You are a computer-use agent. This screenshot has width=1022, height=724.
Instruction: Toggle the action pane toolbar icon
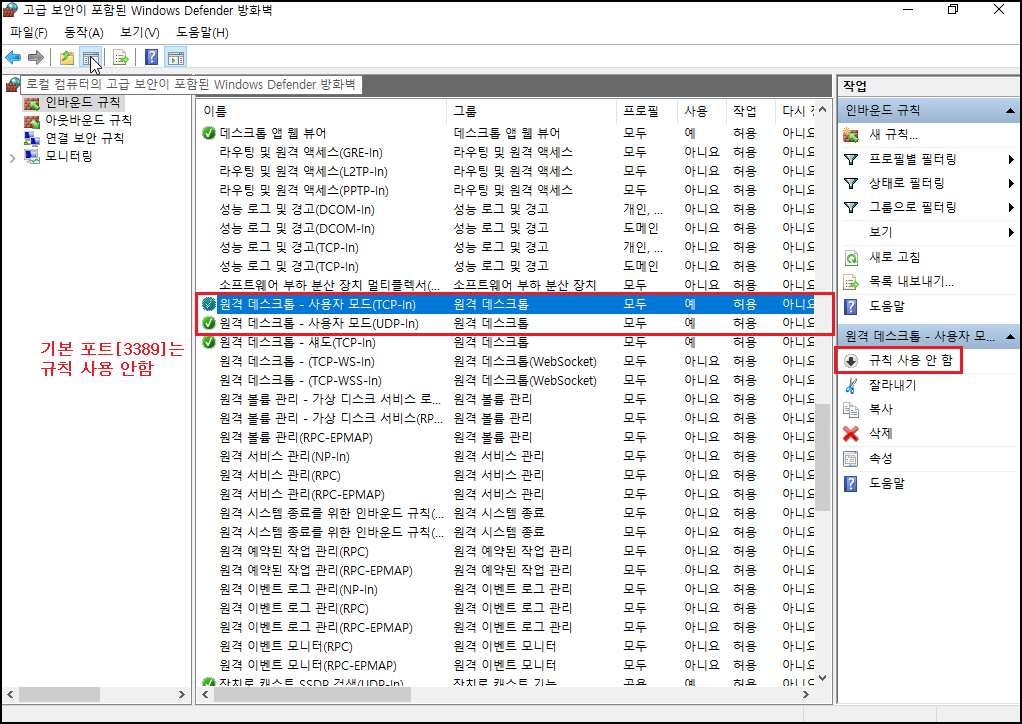(175, 57)
